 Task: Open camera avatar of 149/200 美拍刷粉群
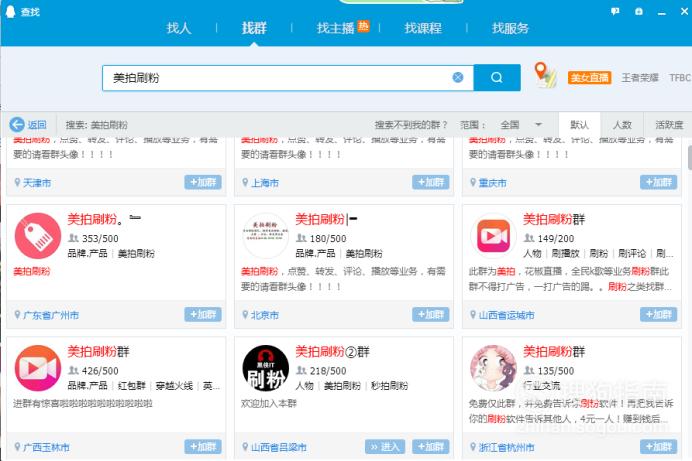point(493,236)
